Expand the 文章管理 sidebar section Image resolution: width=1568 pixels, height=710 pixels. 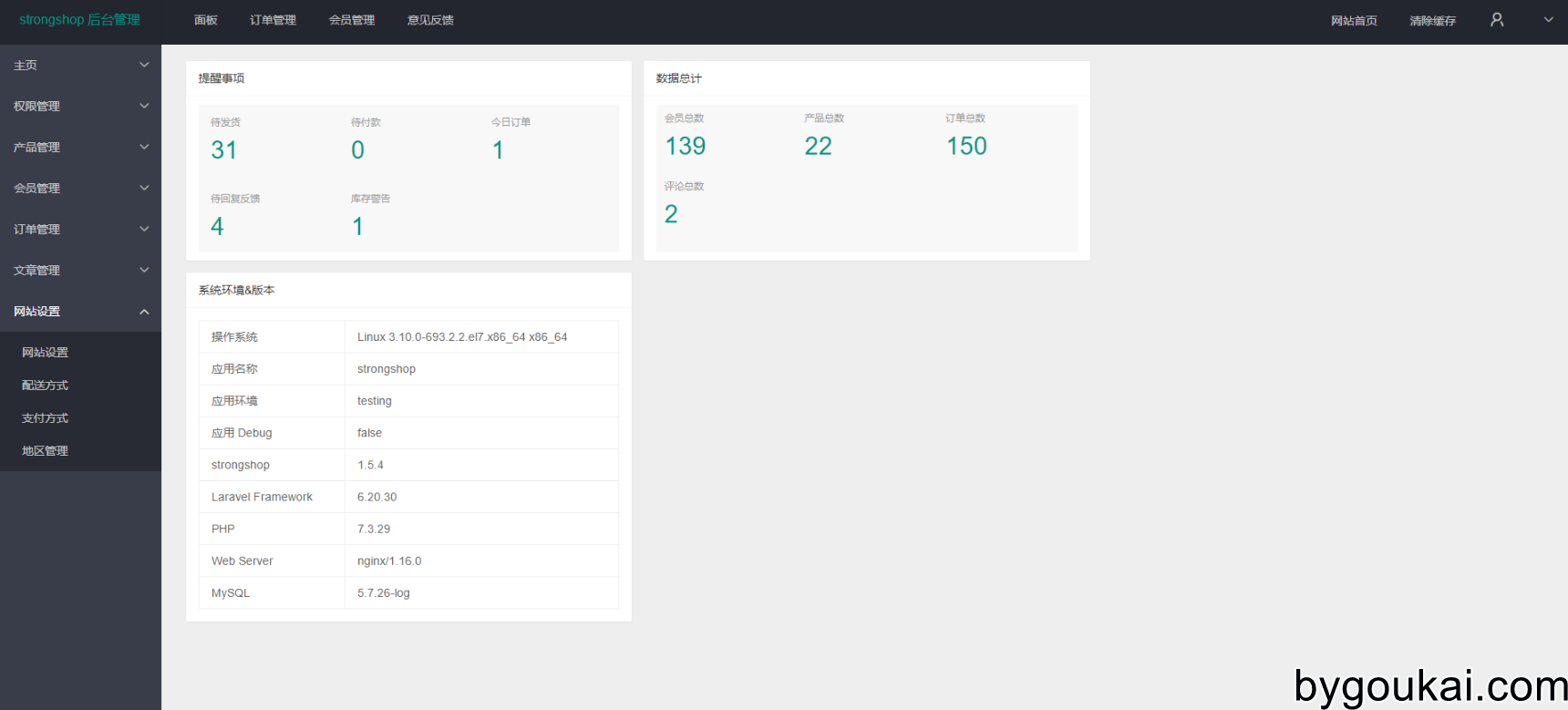[80, 270]
